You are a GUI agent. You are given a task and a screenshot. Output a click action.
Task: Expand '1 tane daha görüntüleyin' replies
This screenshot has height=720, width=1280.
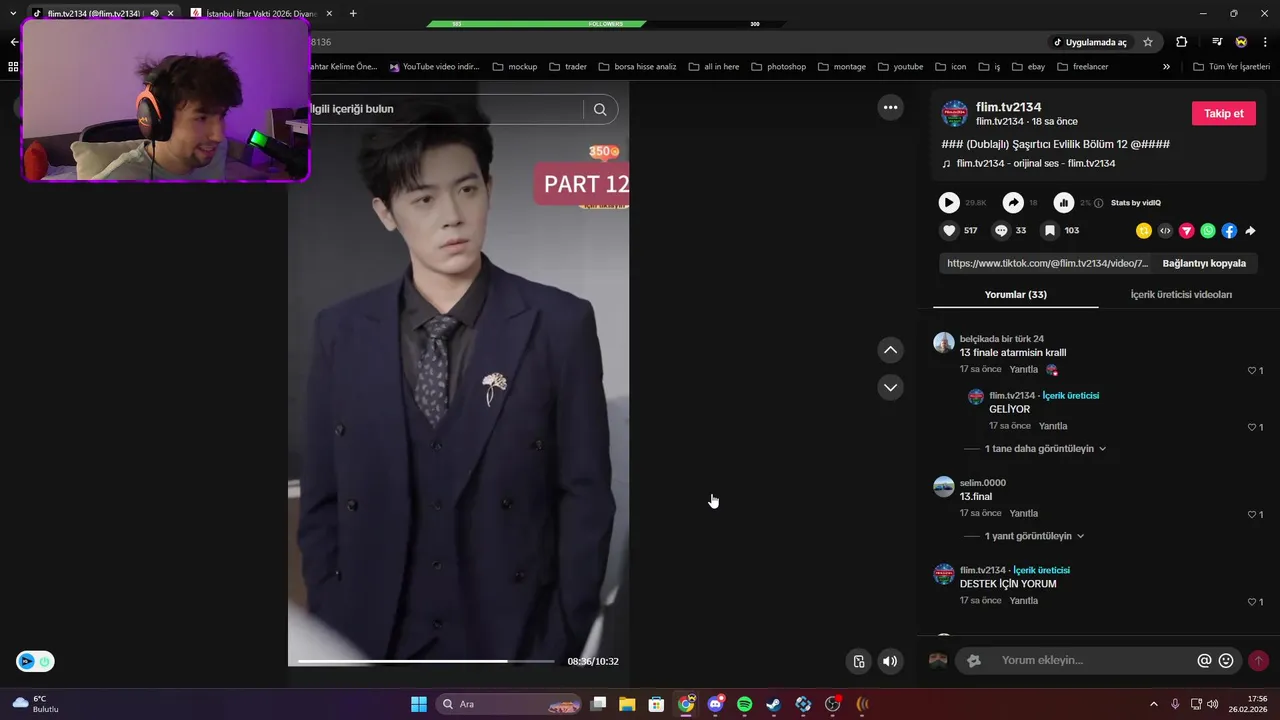1045,449
